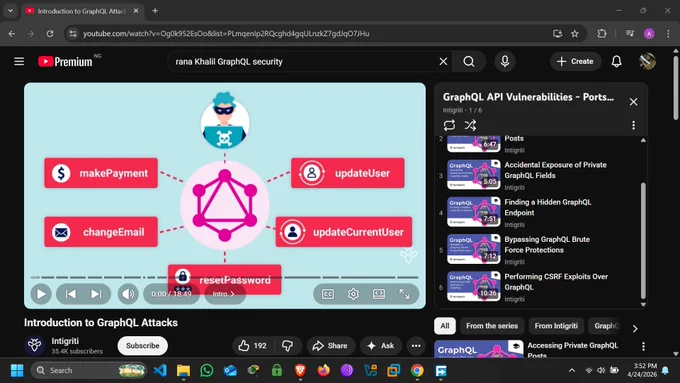Select the From Intigriti chip
The image size is (680, 383).
(x=556, y=326)
